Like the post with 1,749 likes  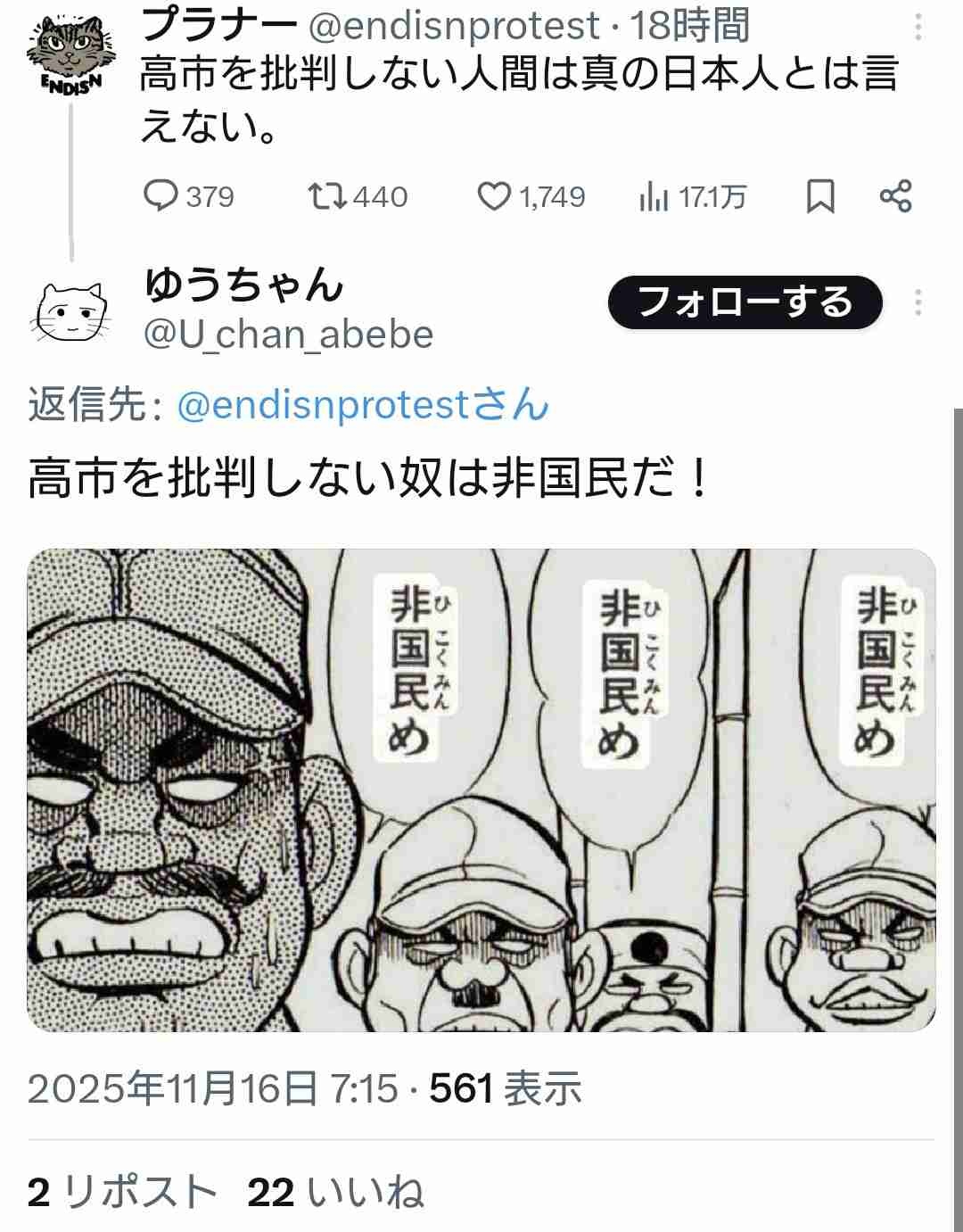pyautogui.click(x=531, y=196)
